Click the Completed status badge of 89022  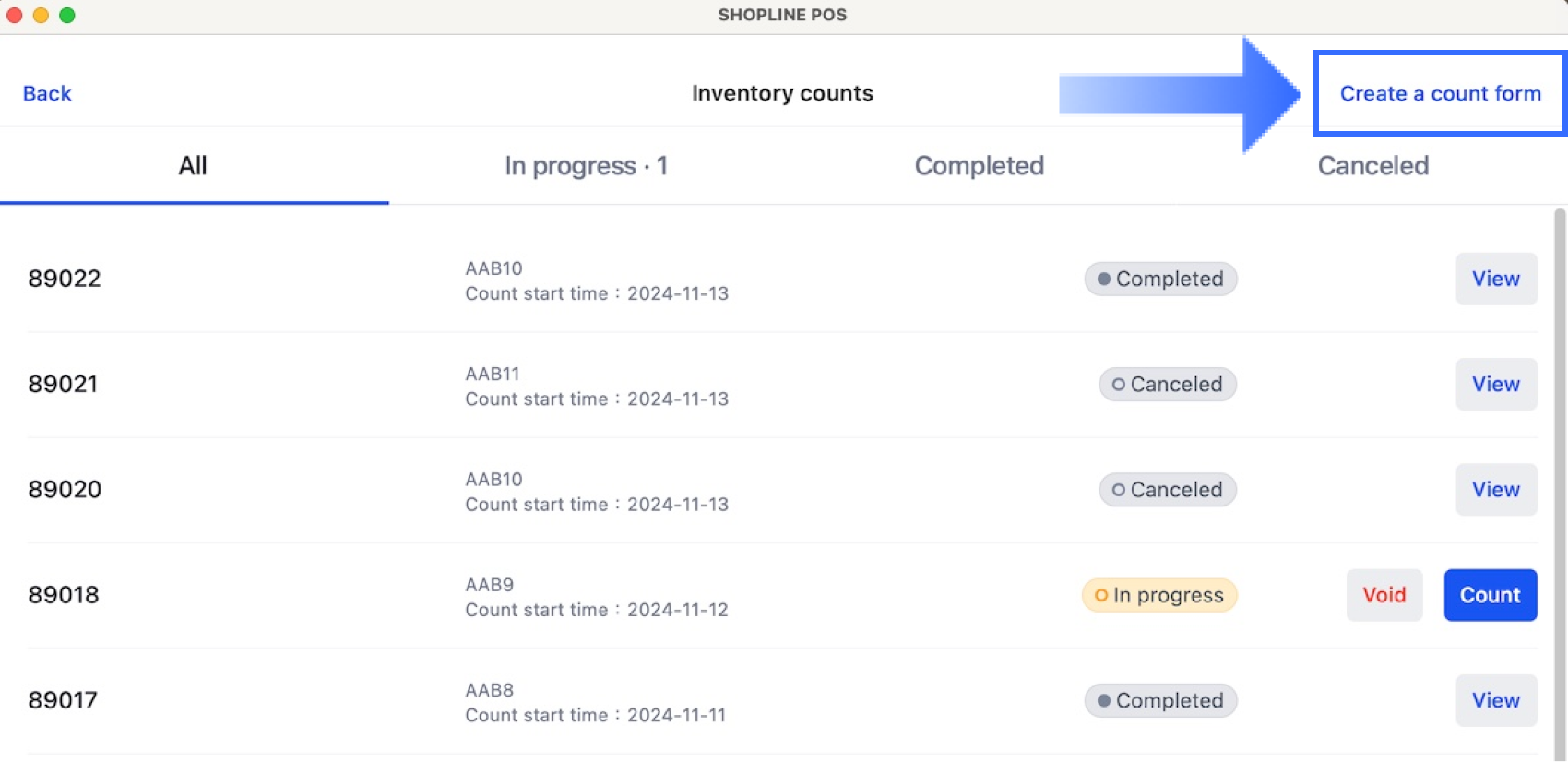pyautogui.click(x=1160, y=279)
